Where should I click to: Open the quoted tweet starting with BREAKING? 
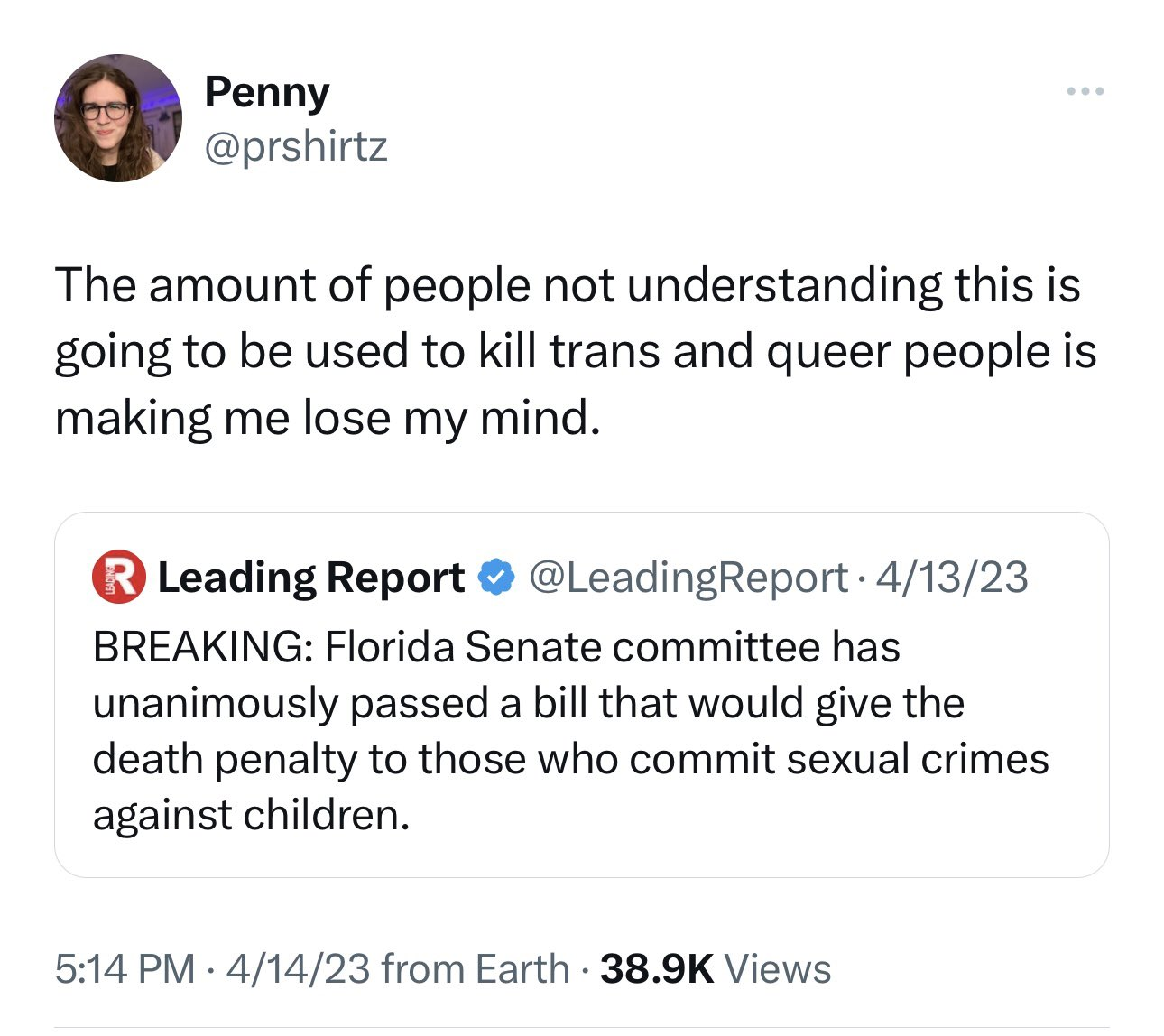point(582,695)
